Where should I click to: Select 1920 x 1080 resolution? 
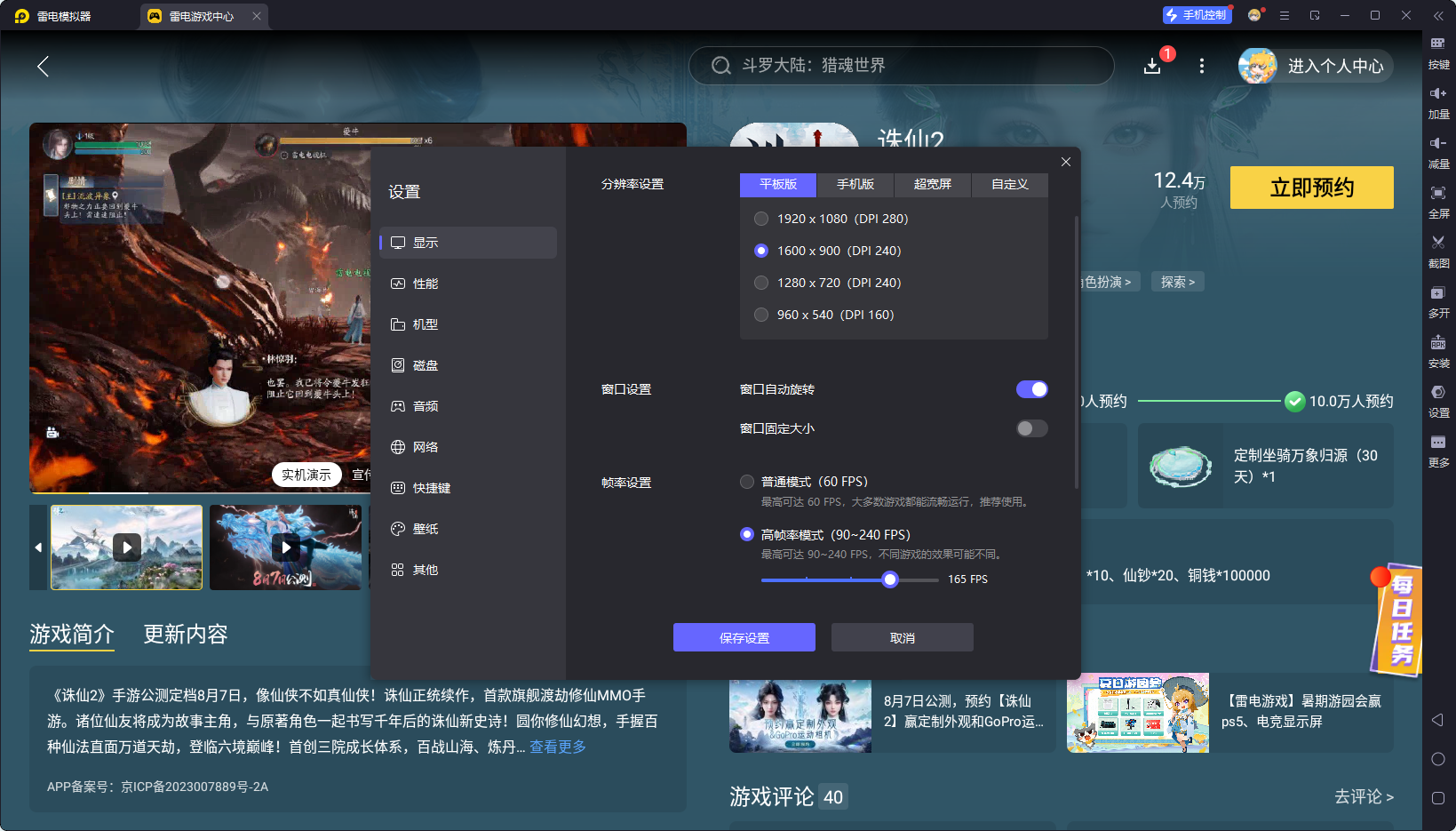(x=761, y=218)
